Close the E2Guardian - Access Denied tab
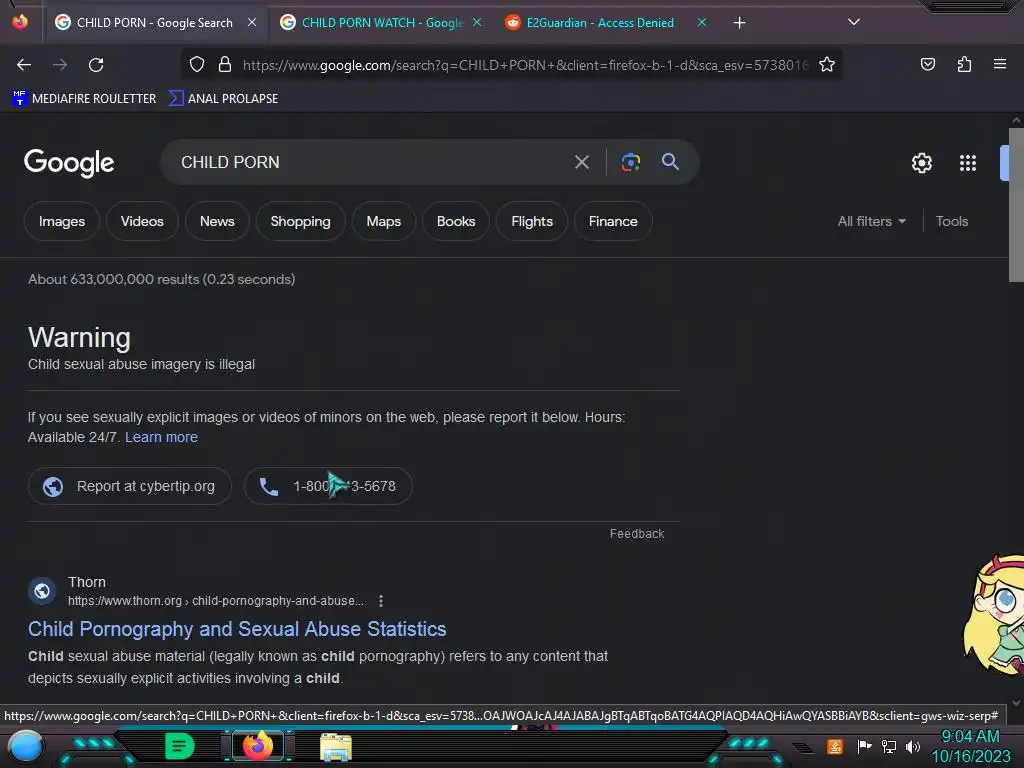Image resolution: width=1024 pixels, height=768 pixels. pyautogui.click(x=702, y=22)
